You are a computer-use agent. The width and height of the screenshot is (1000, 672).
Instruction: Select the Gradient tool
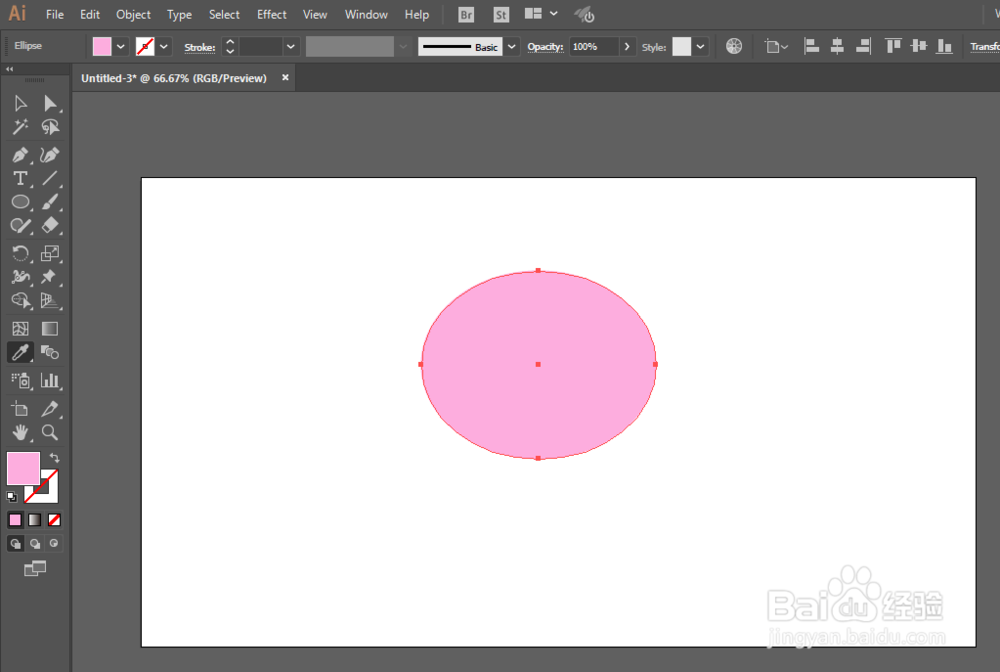click(50, 328)
